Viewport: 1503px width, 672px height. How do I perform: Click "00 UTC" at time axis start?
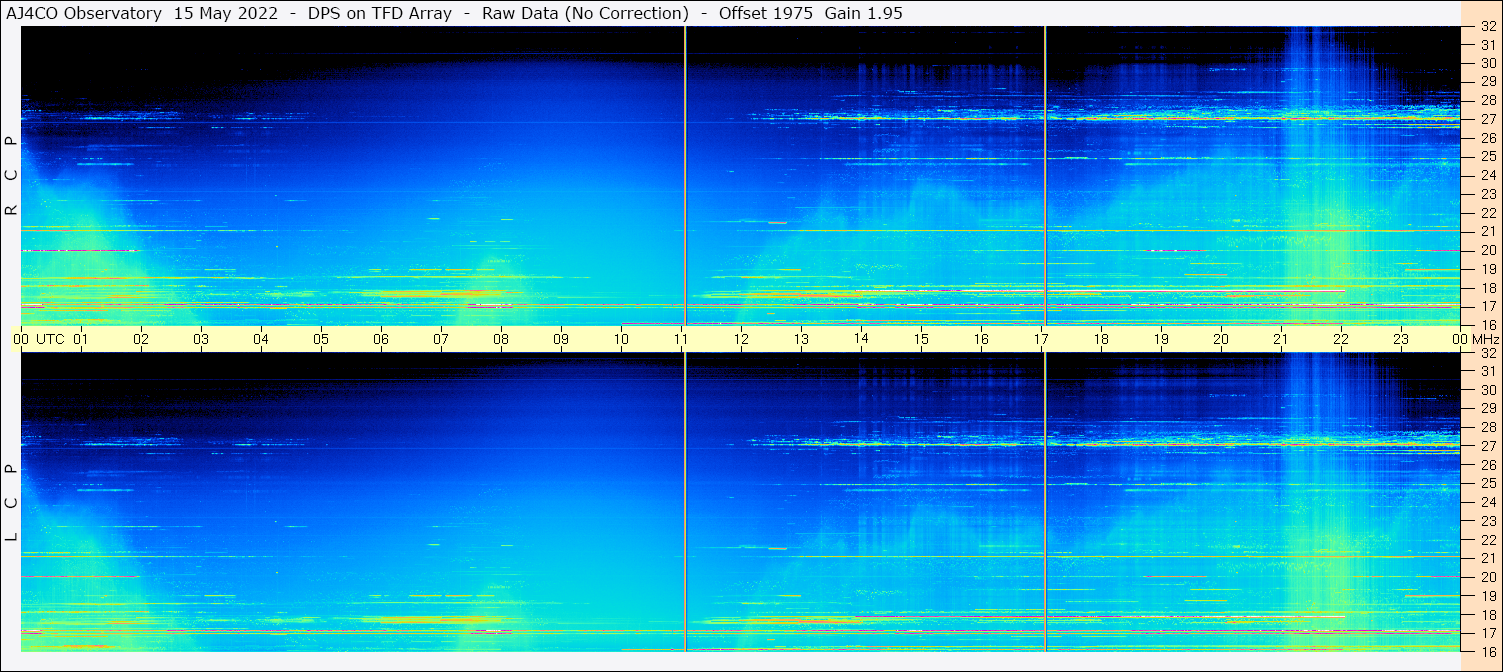click(38, 339)
